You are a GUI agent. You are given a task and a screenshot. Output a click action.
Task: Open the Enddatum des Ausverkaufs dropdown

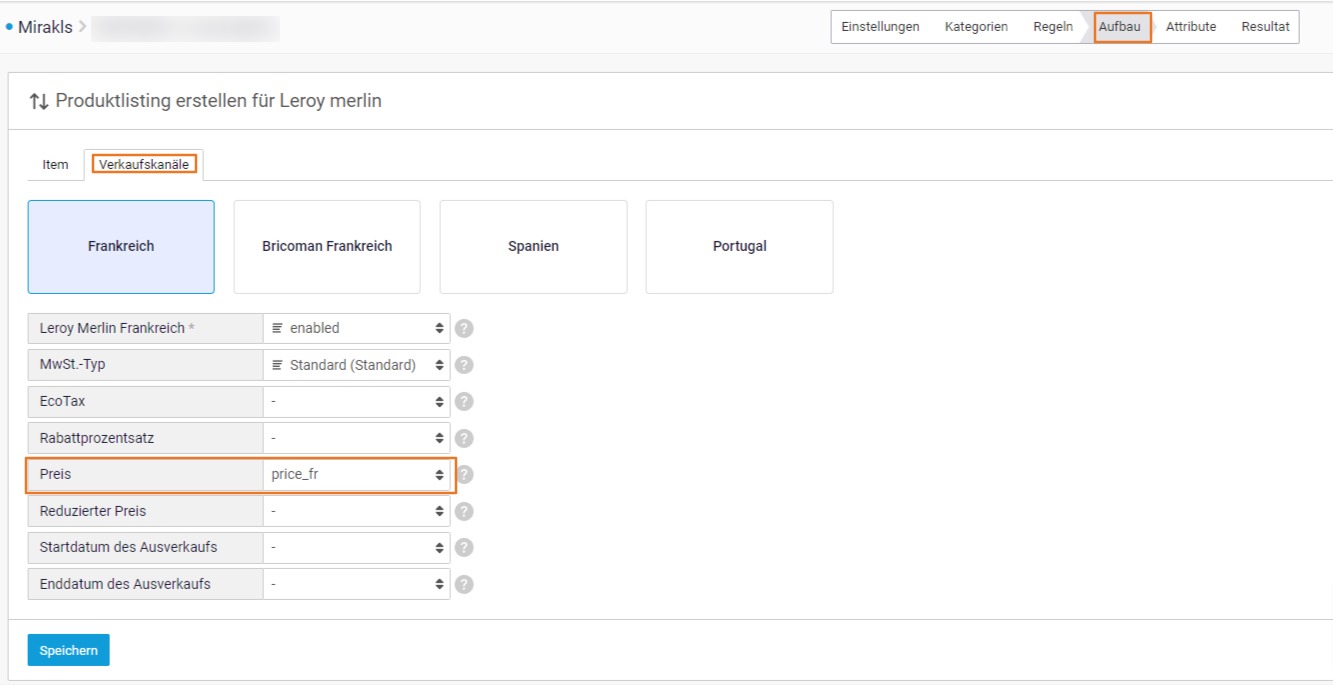(x=357, y=584)
